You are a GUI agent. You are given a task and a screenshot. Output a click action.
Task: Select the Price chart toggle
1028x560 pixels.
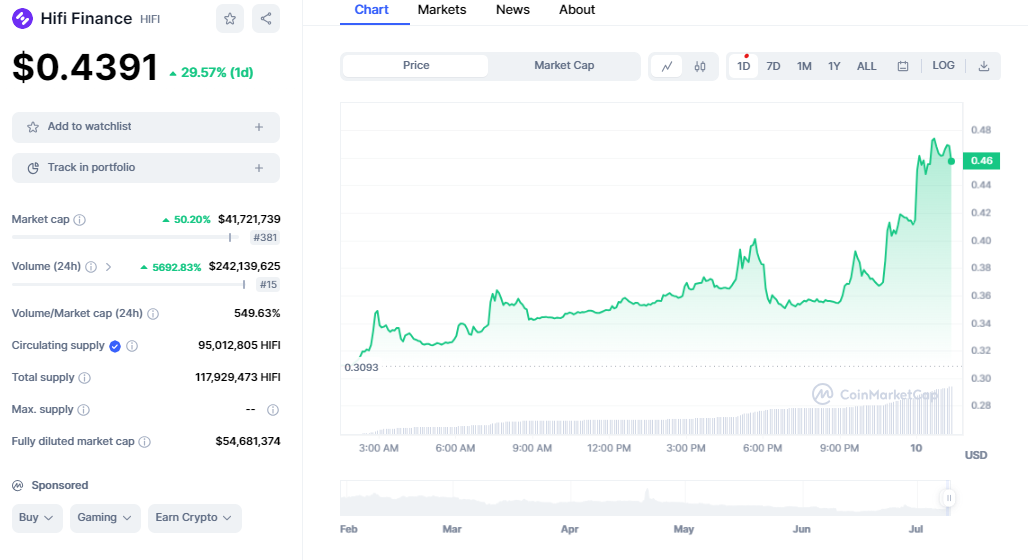click(x=416, y=66)
